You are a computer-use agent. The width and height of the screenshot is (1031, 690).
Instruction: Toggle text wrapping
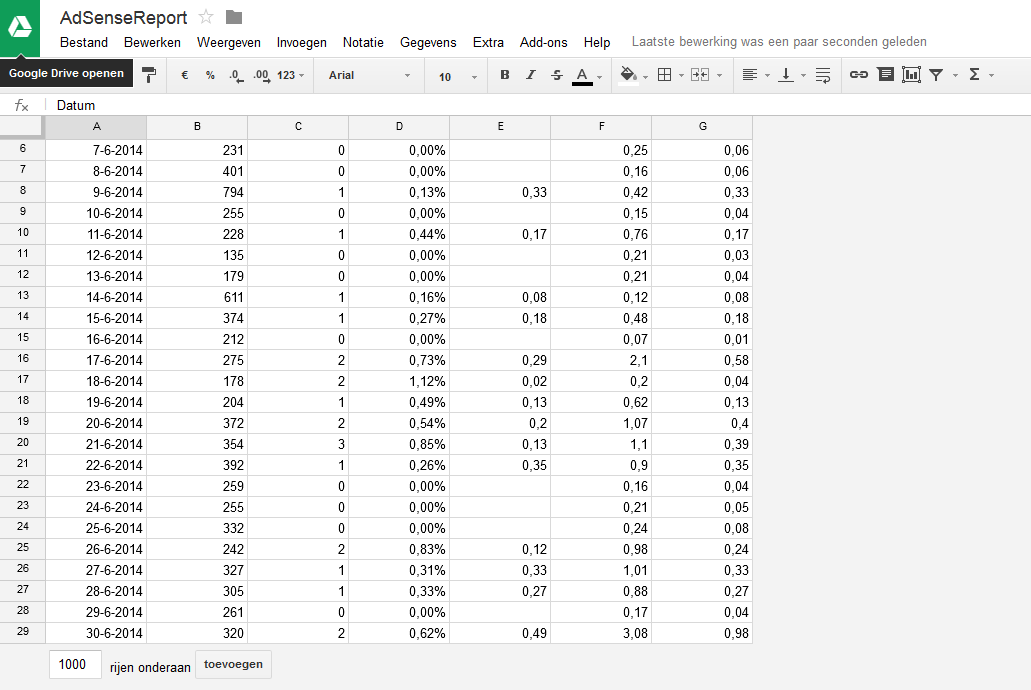tap(823, 75)
